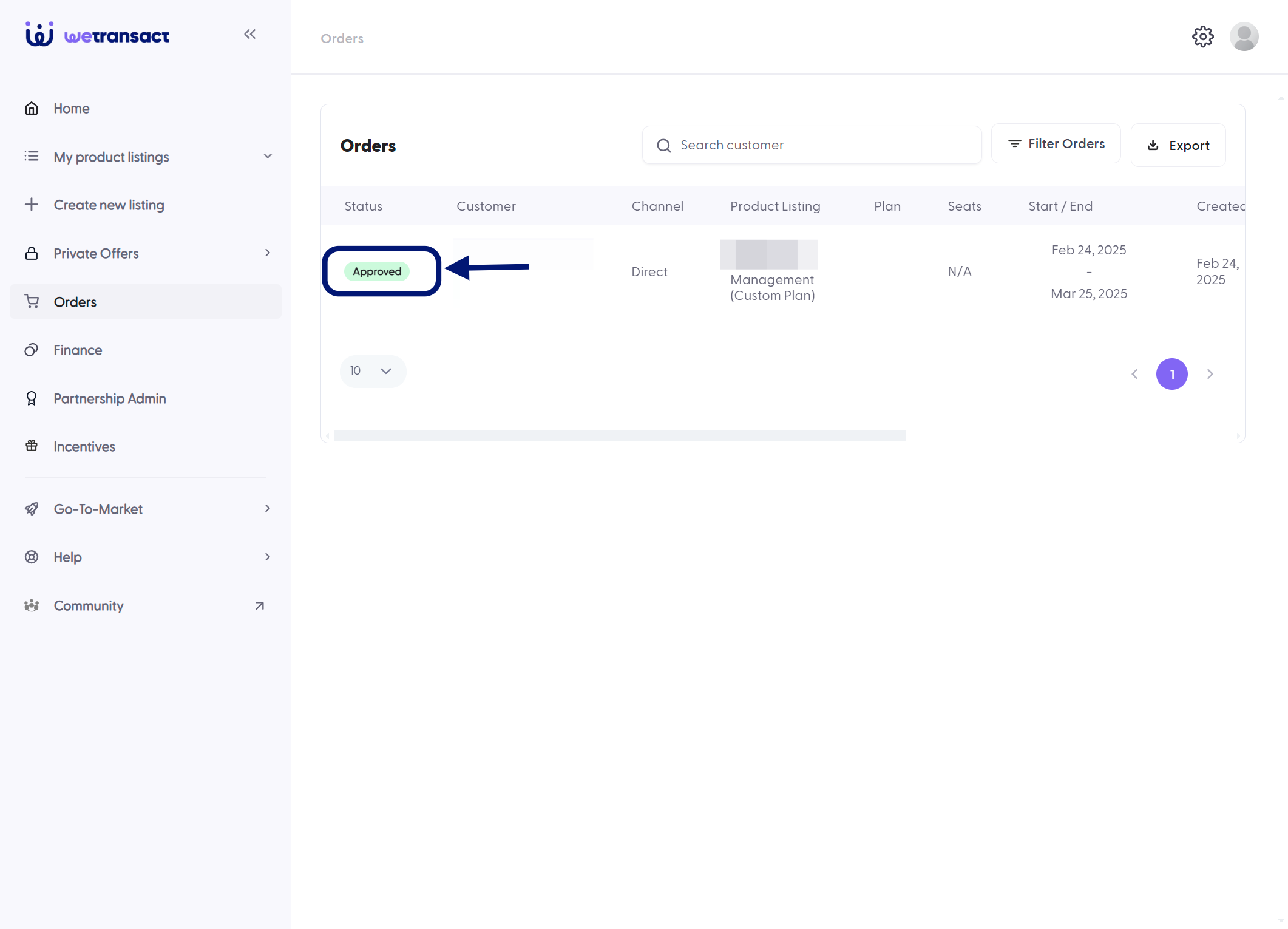This screenshot has height=929, width=1288.
Task: Click the WeTransact logo
Action: tap(97, 35)
